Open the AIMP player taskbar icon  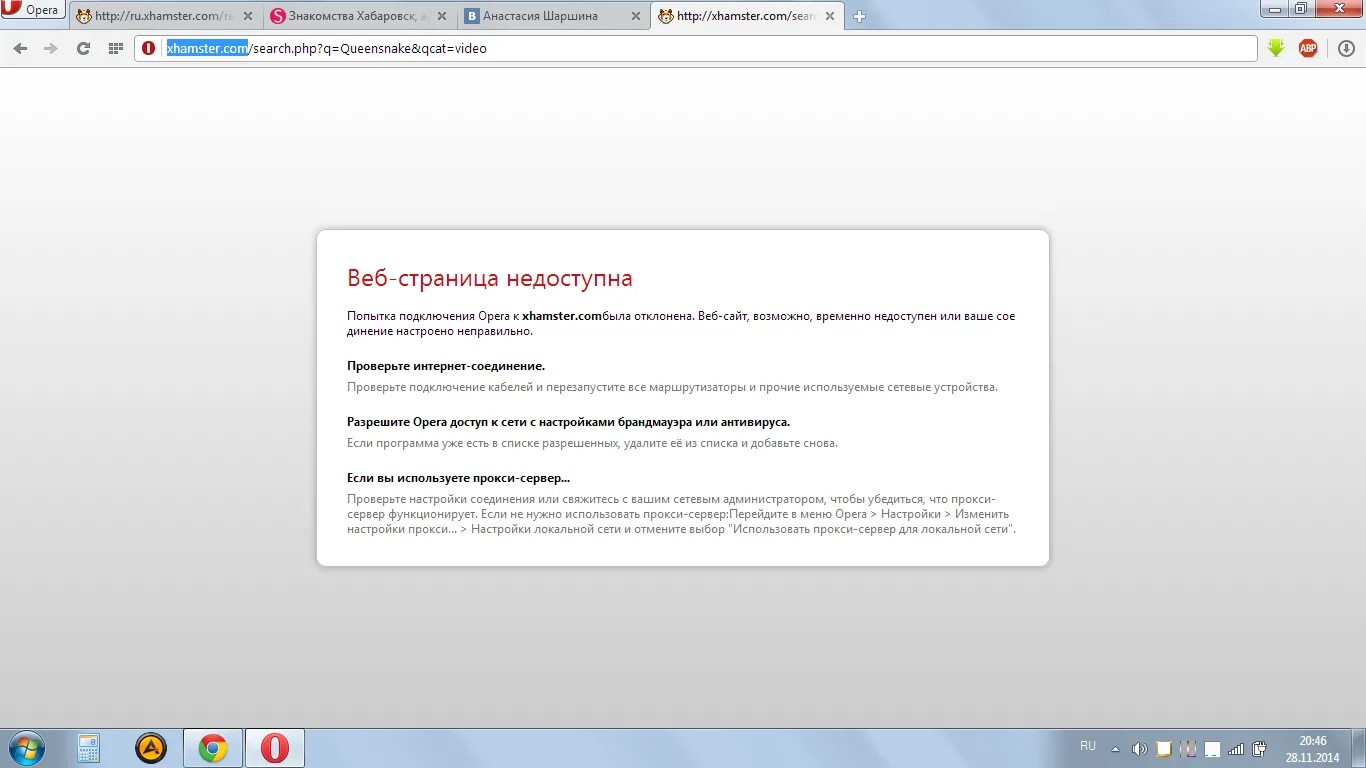(151, 748)
